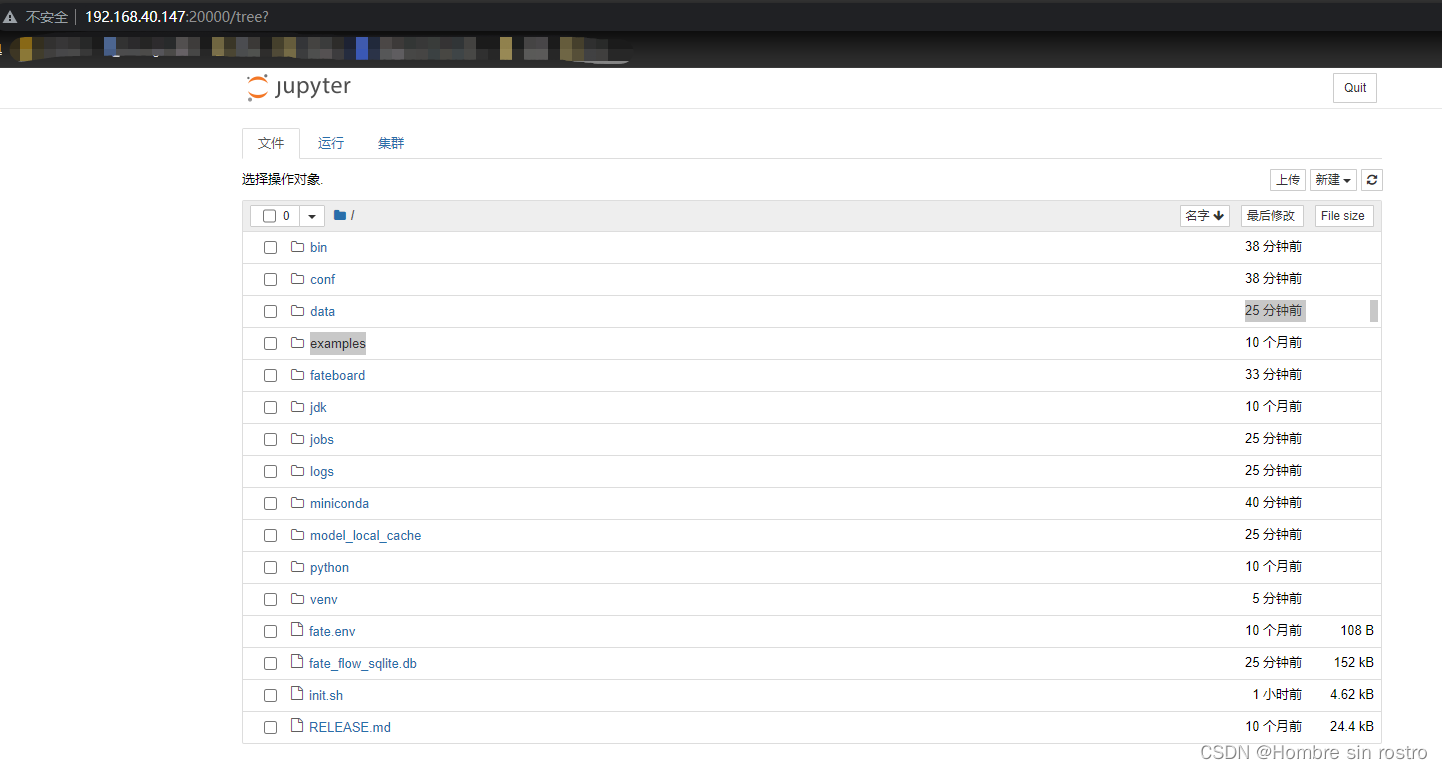This screenshot has width=1442, height=769.
Task: Select the RELEASE.md file checkbox
Action: click(270, 728)
